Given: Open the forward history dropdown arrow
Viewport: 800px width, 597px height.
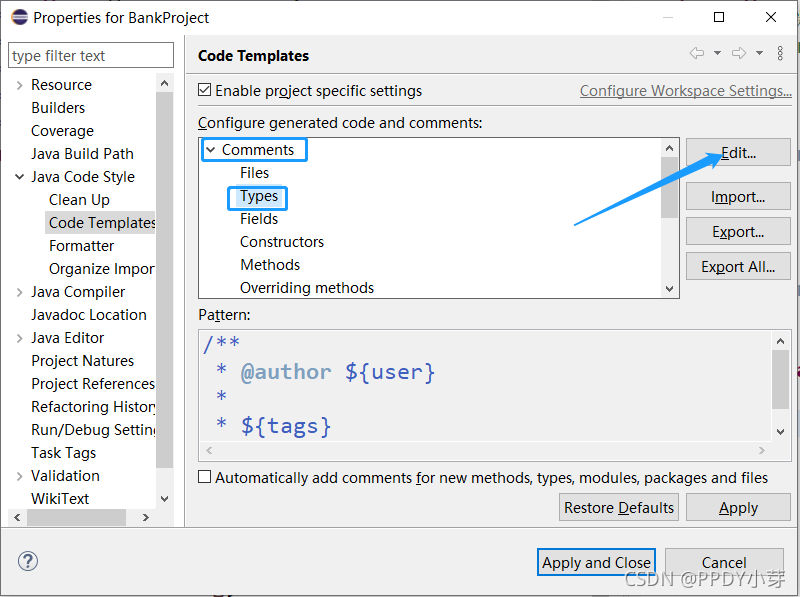Looking at the screenshot, I should [x=759, y=53].
